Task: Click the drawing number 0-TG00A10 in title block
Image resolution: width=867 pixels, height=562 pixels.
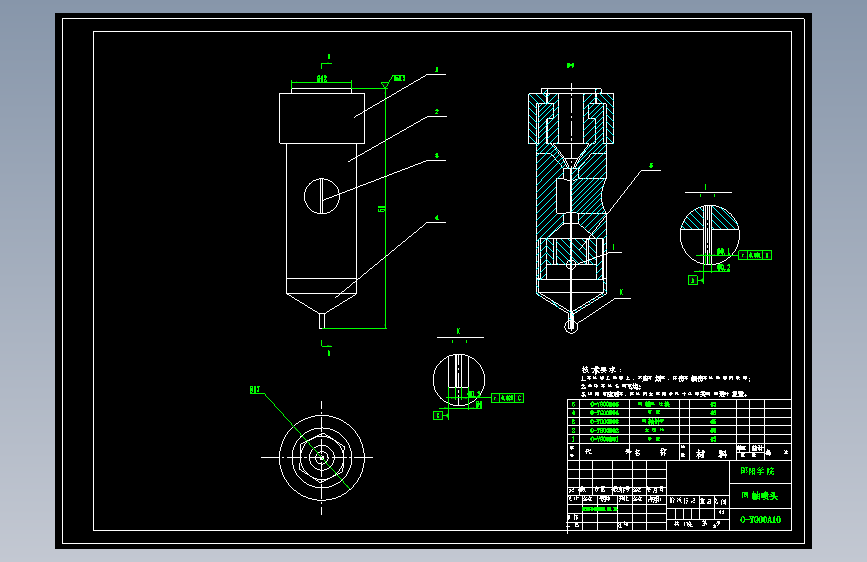Action: (x=760, y=519)
